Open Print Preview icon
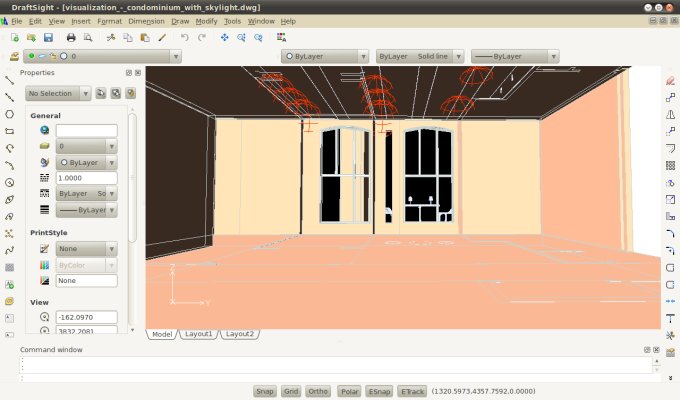 coord(88,38)
